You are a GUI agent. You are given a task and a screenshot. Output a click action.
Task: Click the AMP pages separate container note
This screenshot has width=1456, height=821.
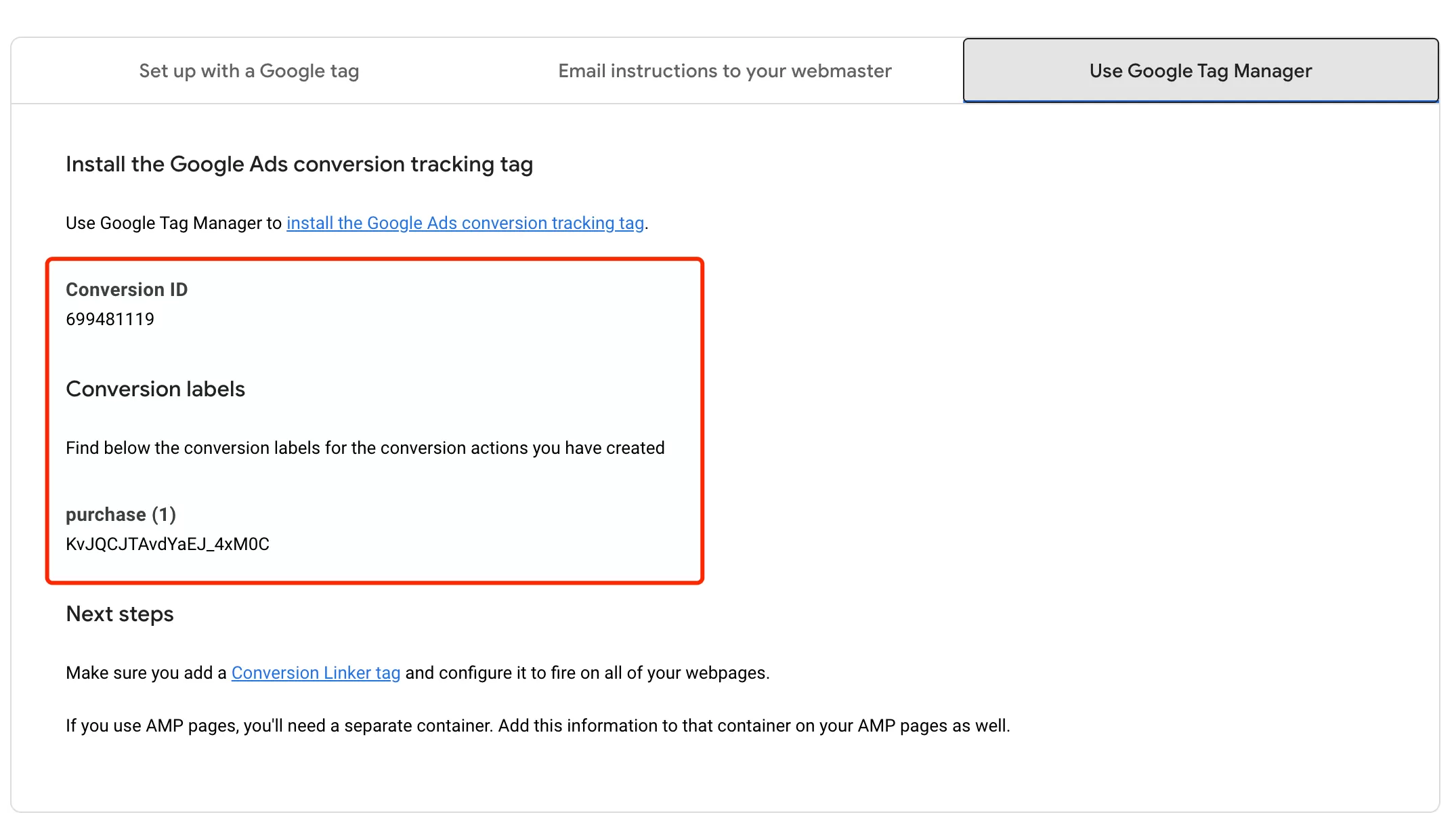coord(538,725)
